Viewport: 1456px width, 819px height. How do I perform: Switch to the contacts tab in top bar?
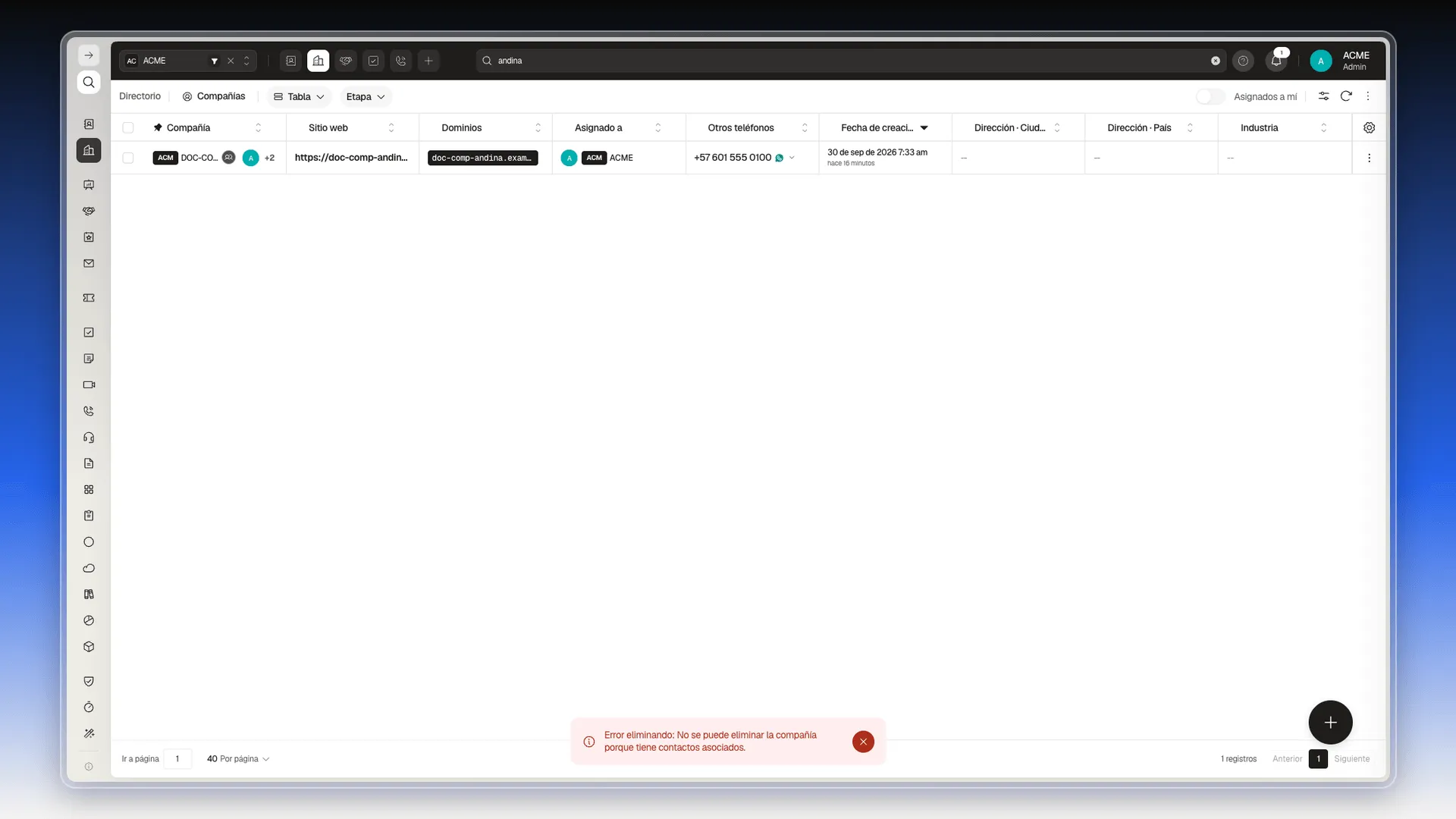point(290,61)
